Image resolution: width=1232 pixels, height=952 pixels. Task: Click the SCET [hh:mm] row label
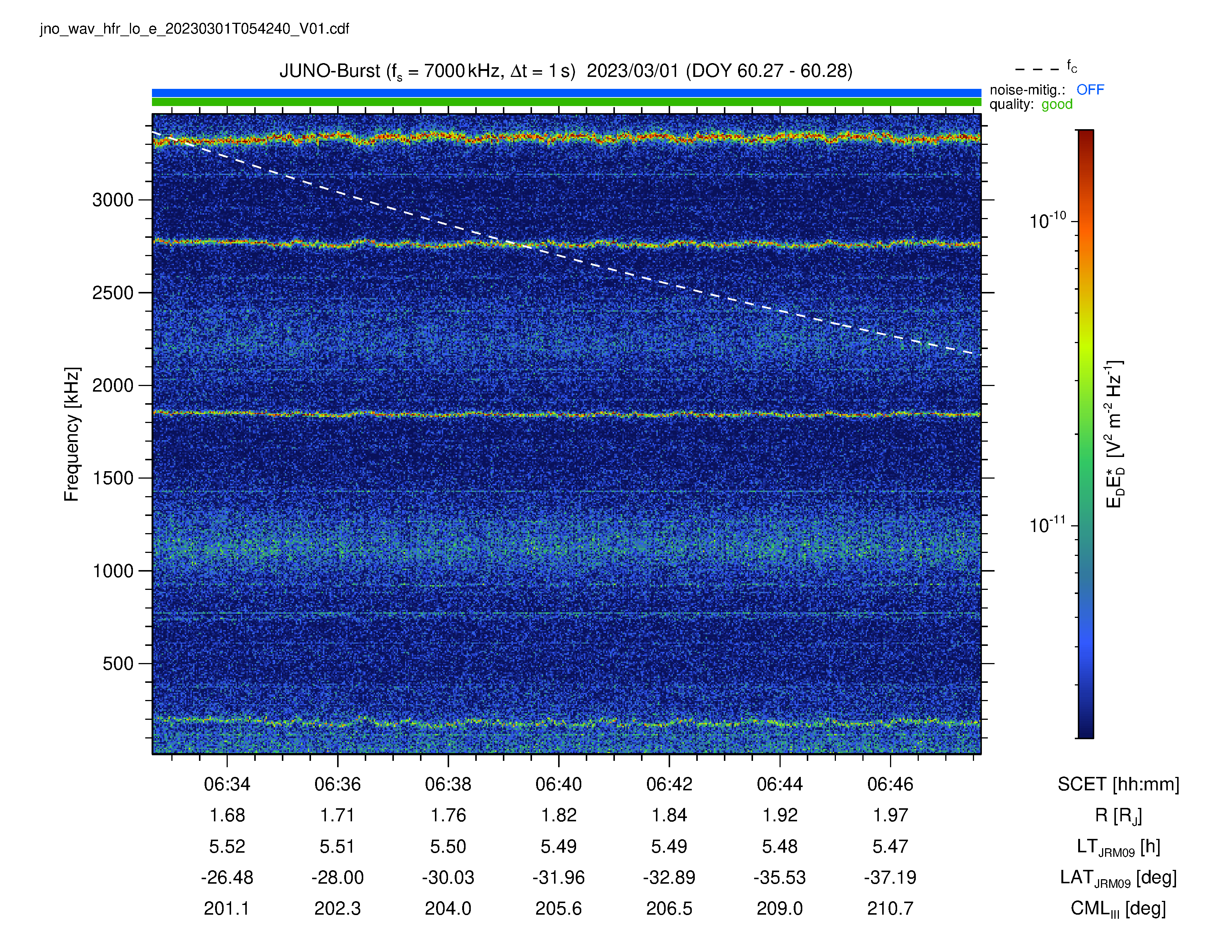pyautogui.click(x=1118, y=784)
